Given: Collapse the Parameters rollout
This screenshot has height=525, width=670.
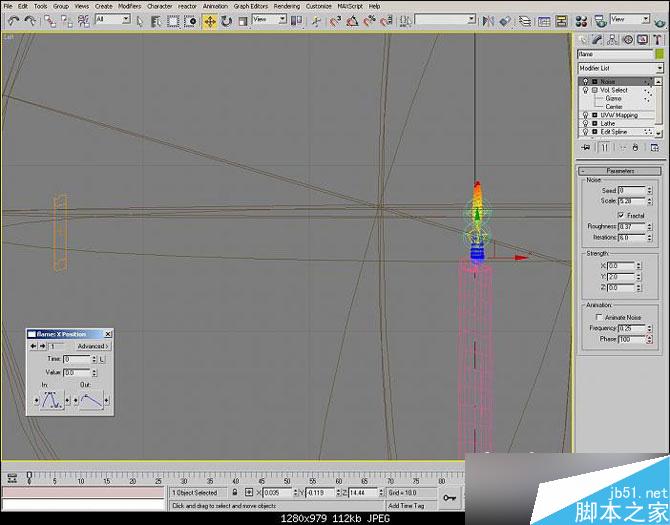Looking at the screenshot, I should pos(620,171).
